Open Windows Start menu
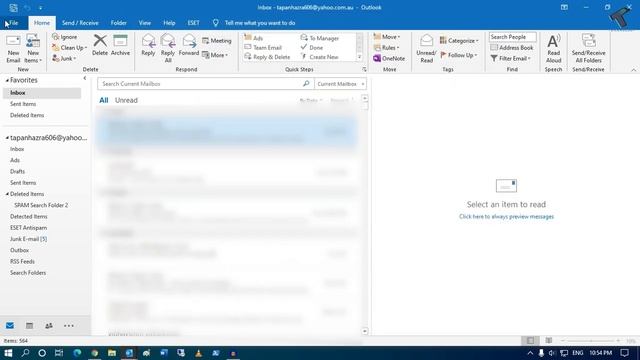Viewport: 640px width, 360px height. 8,353
